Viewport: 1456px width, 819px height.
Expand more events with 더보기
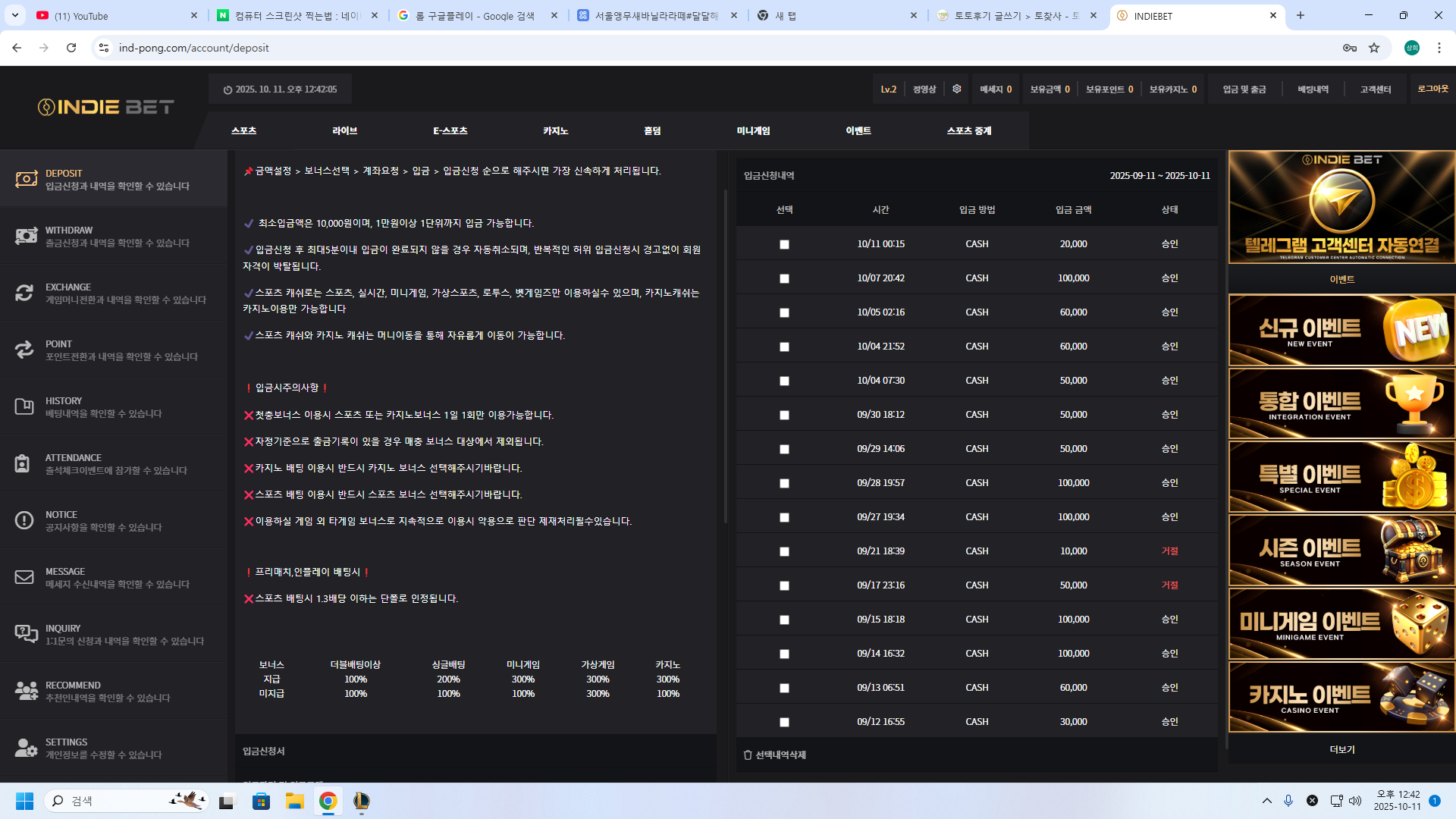click(x=1341, y=749)
